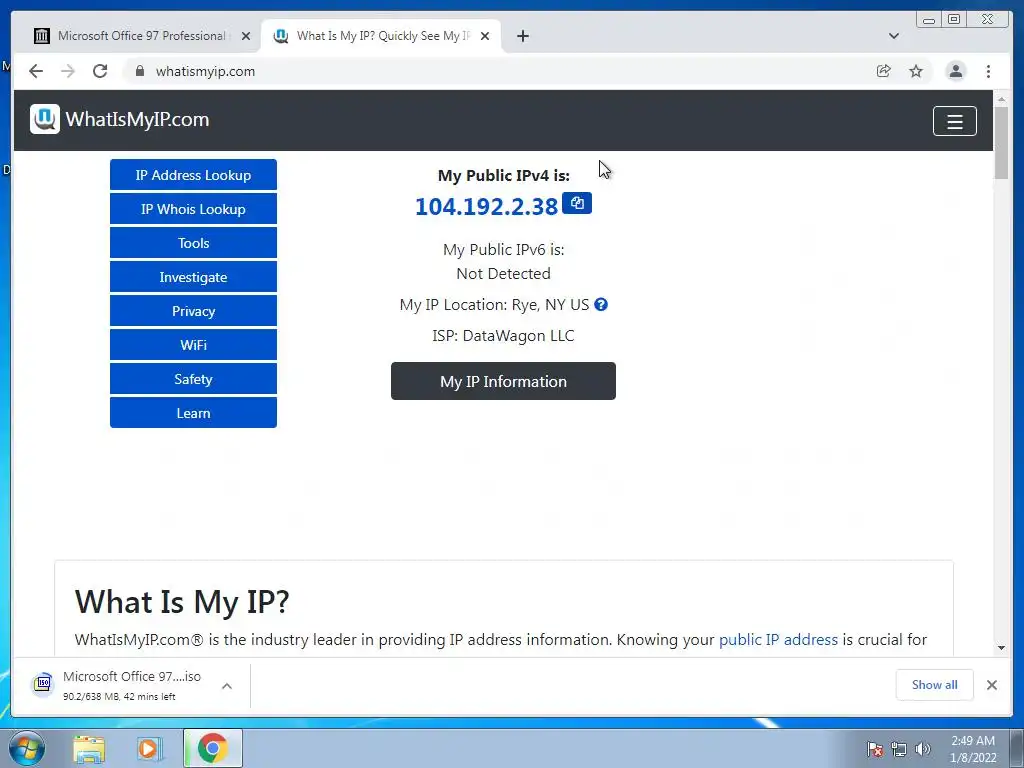Open the Privacy section
The height and width of the screenshot is (768, 1024).
click(x=193, y=311)
